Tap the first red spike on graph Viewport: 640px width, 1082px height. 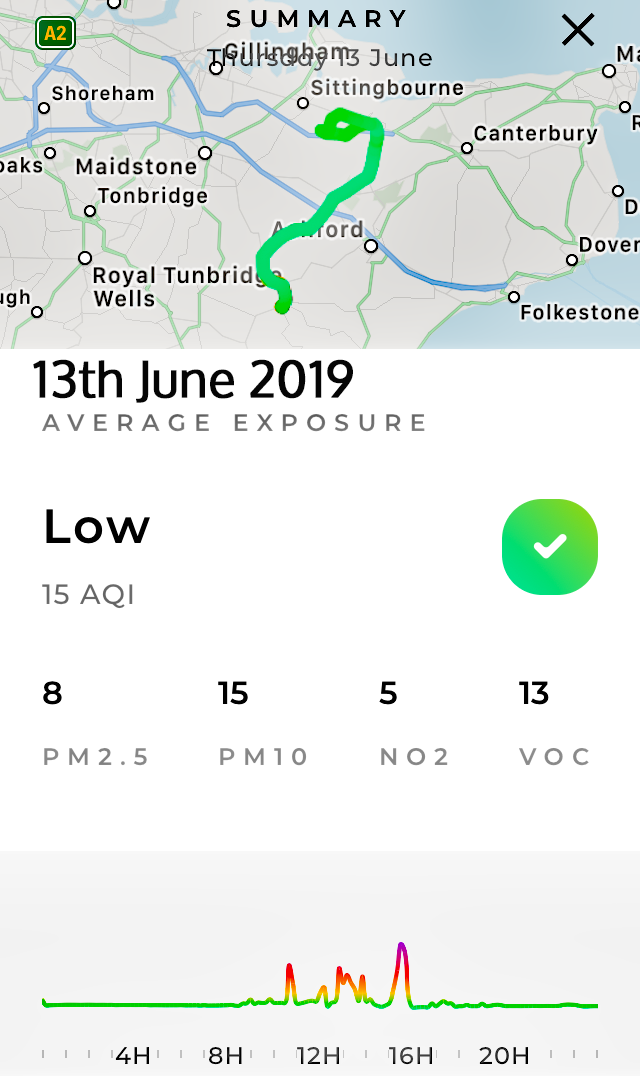click(289, 968)
